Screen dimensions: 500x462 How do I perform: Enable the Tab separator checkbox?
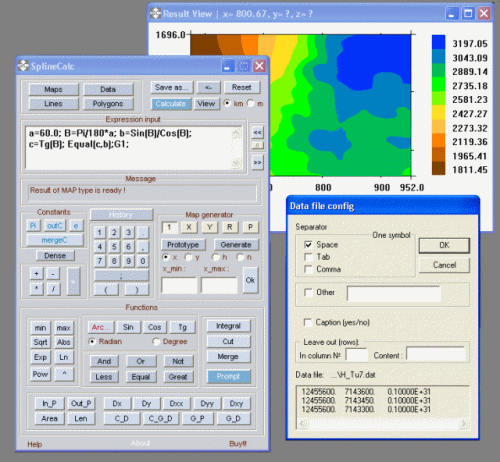(309, 257)
